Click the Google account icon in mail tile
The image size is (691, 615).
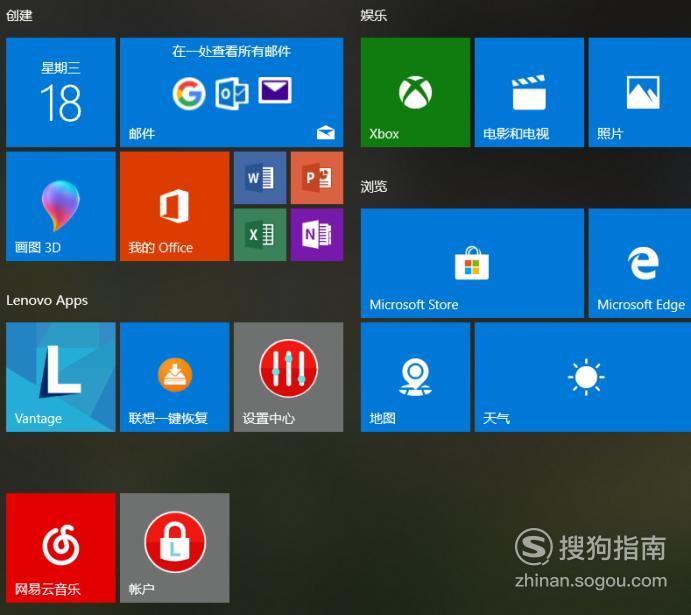[189, 93]
